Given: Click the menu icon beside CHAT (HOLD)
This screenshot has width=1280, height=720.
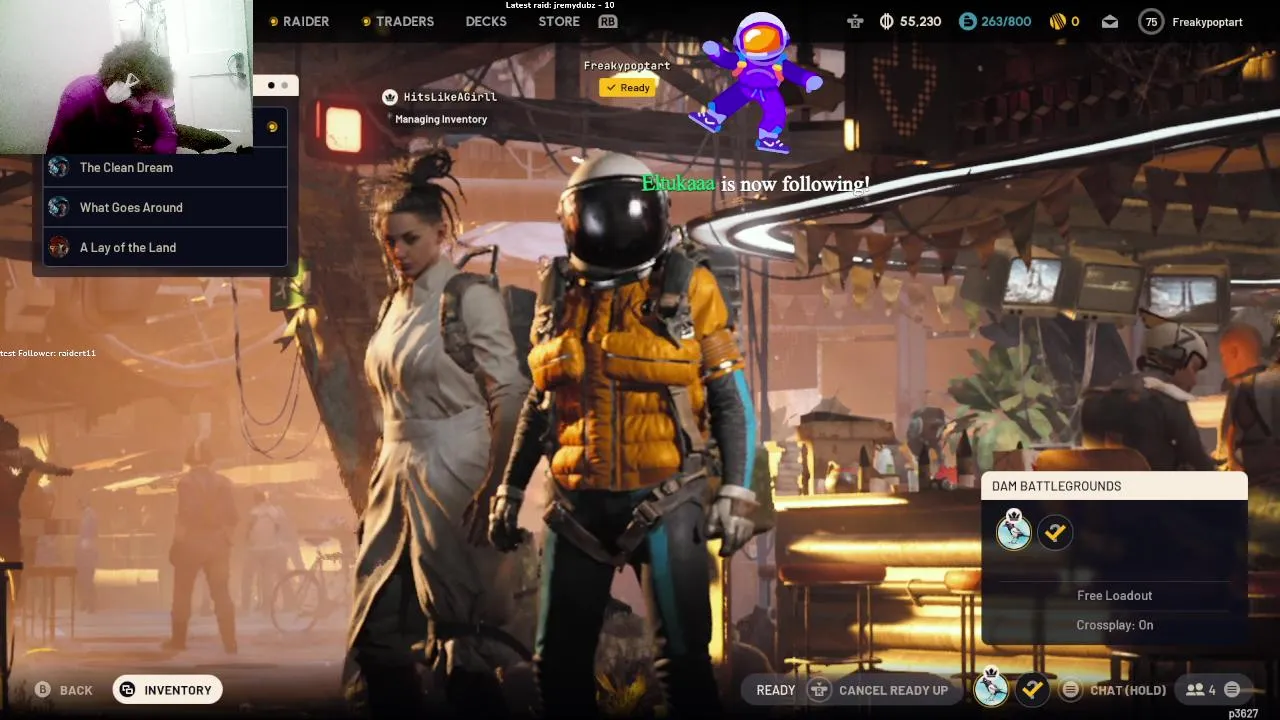Looking at the screenshot, I should [1071, 690].
